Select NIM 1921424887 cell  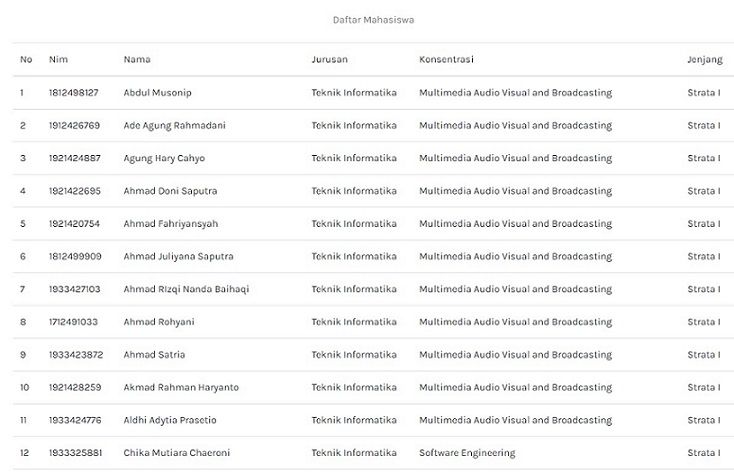[x=74, y=158]
